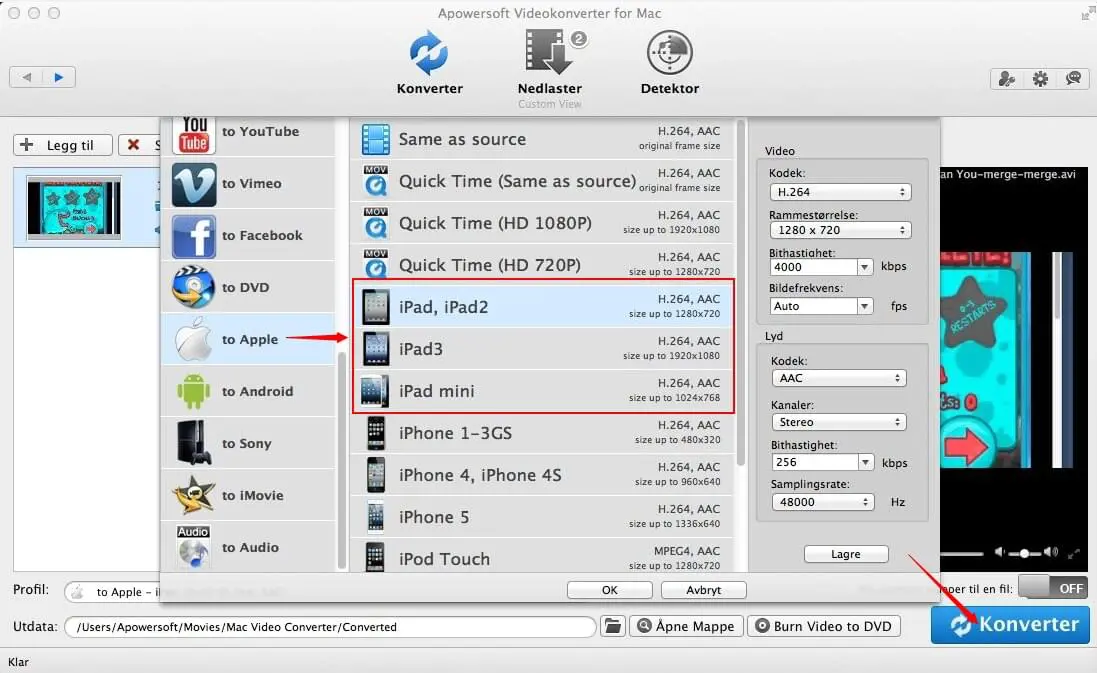Click the iPhone 4, iPhone 4S icon

[376, 475]
